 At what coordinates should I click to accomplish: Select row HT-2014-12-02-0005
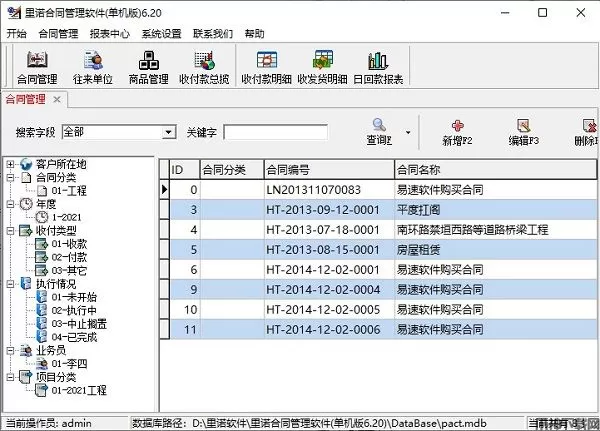tap(383, 309)
